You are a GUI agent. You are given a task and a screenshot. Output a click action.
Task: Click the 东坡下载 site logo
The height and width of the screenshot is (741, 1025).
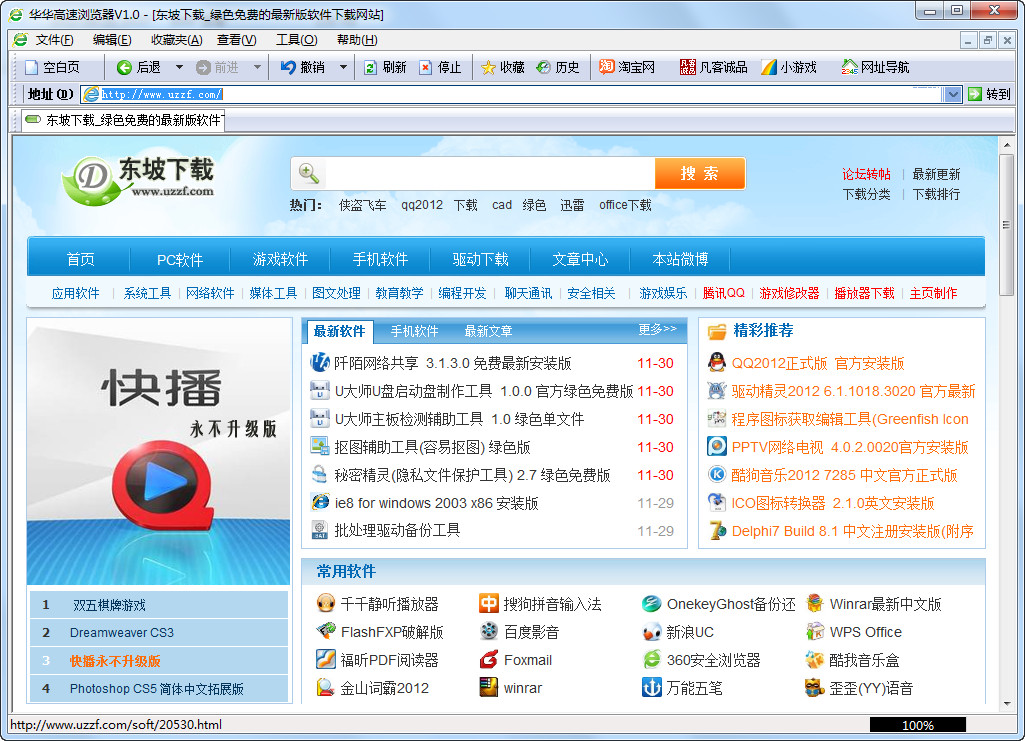pyautogui.click(x=138, y=180)
